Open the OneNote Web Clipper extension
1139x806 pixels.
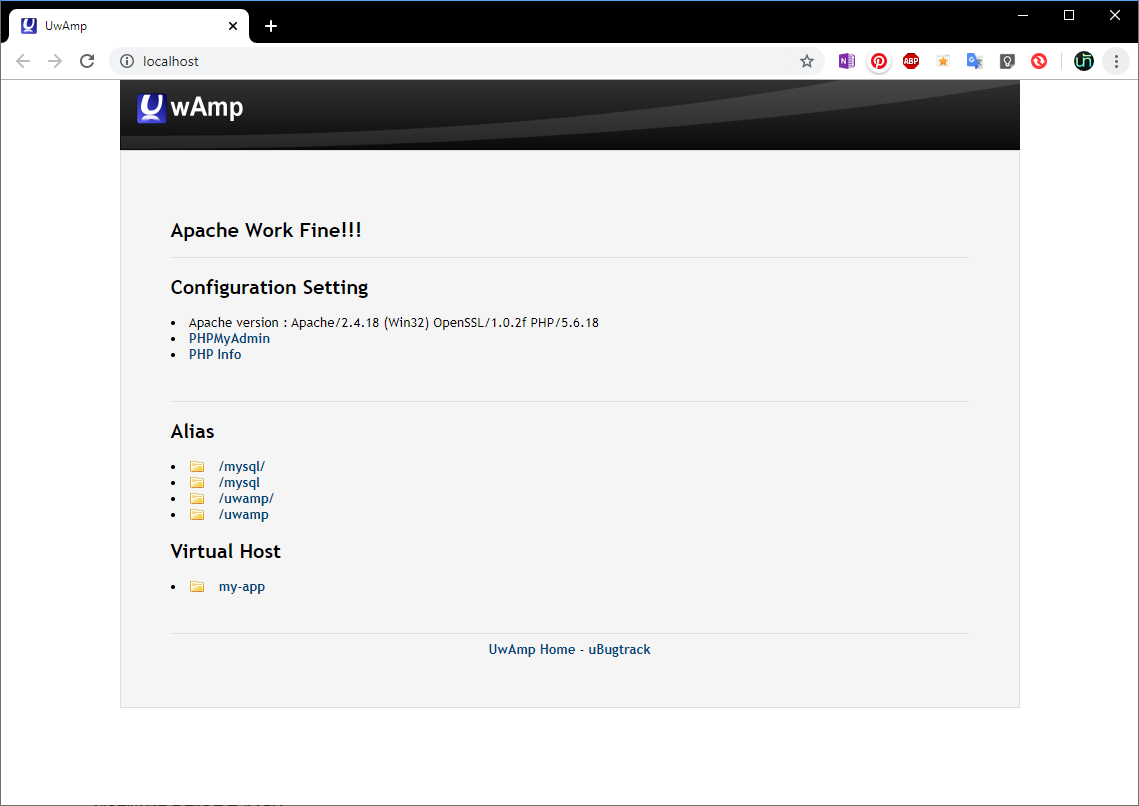(847, 61)
